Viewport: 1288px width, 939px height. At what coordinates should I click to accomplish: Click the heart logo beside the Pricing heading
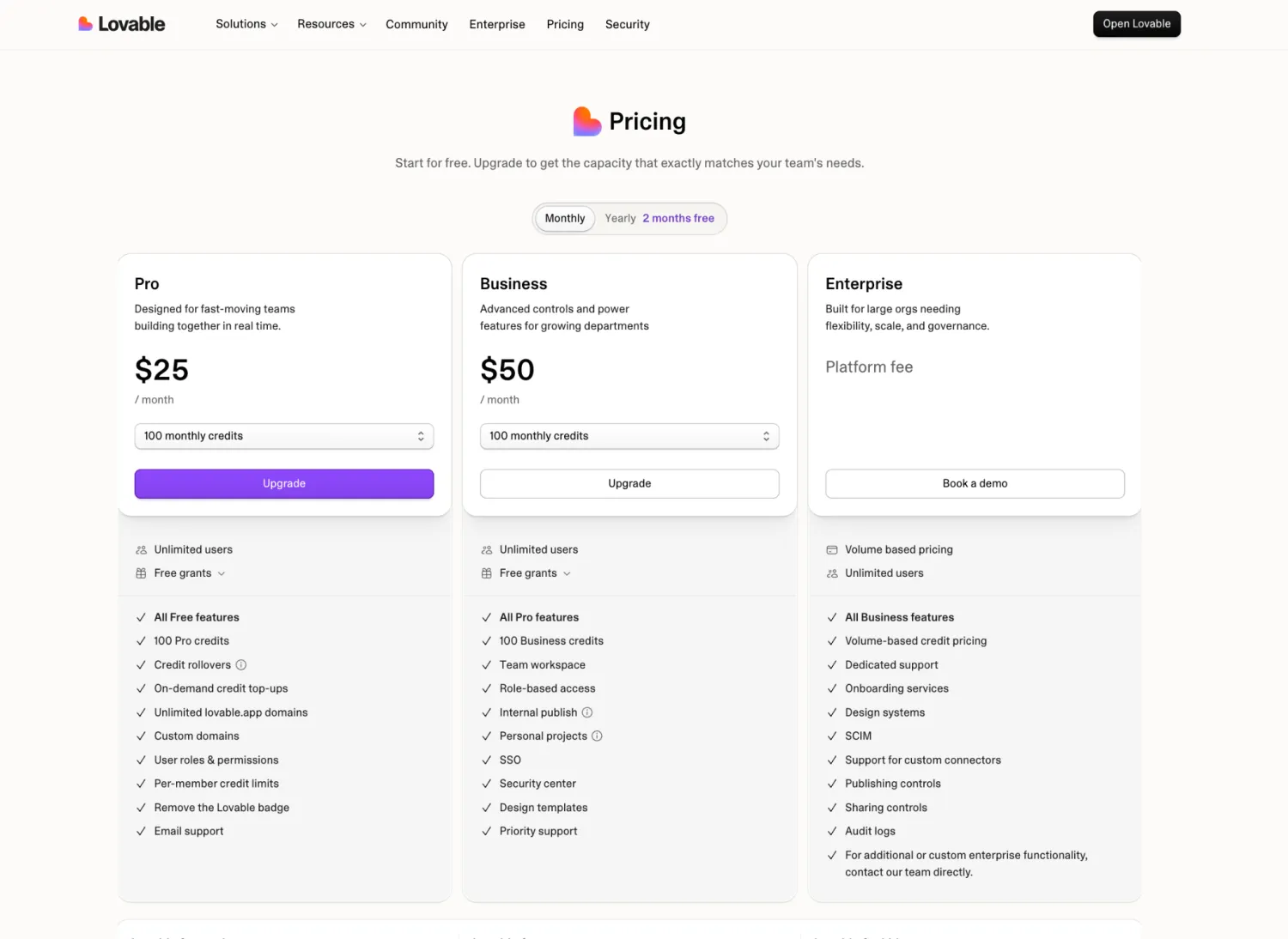587,121
